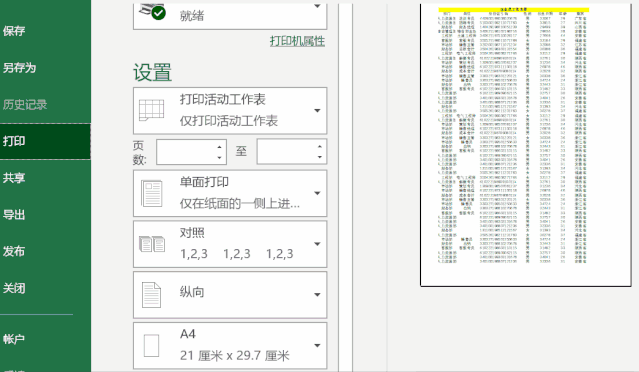Increase the starting page number

219,147
